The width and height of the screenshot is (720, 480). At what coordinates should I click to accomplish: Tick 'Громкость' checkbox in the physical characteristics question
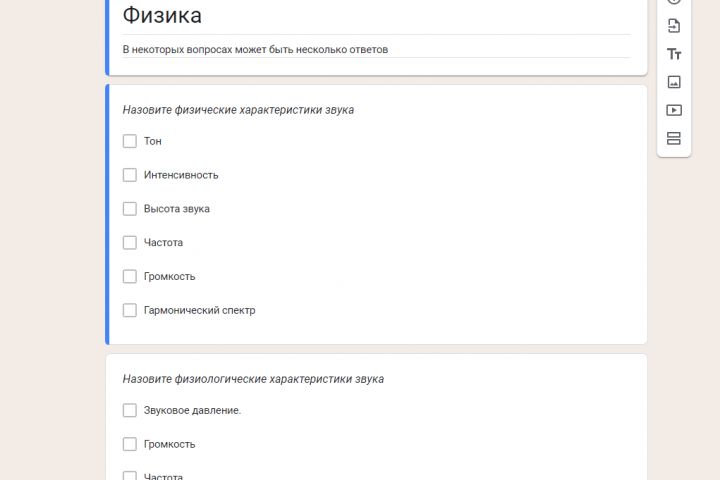[x=130, y=276]
